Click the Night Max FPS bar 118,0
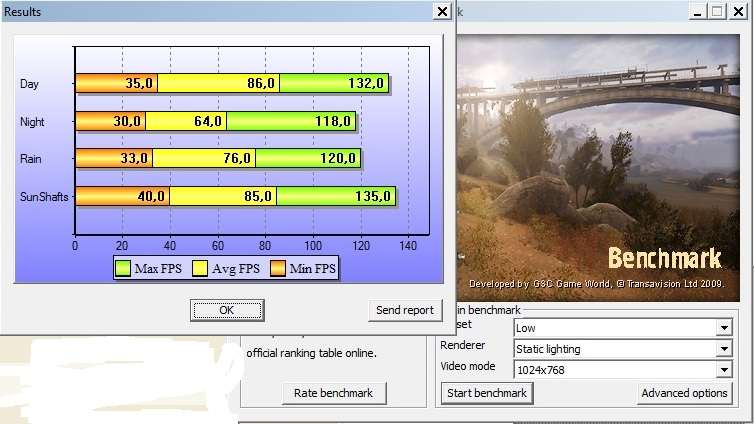The width and height of the screenshot is (754, 424). pos(291,121)
